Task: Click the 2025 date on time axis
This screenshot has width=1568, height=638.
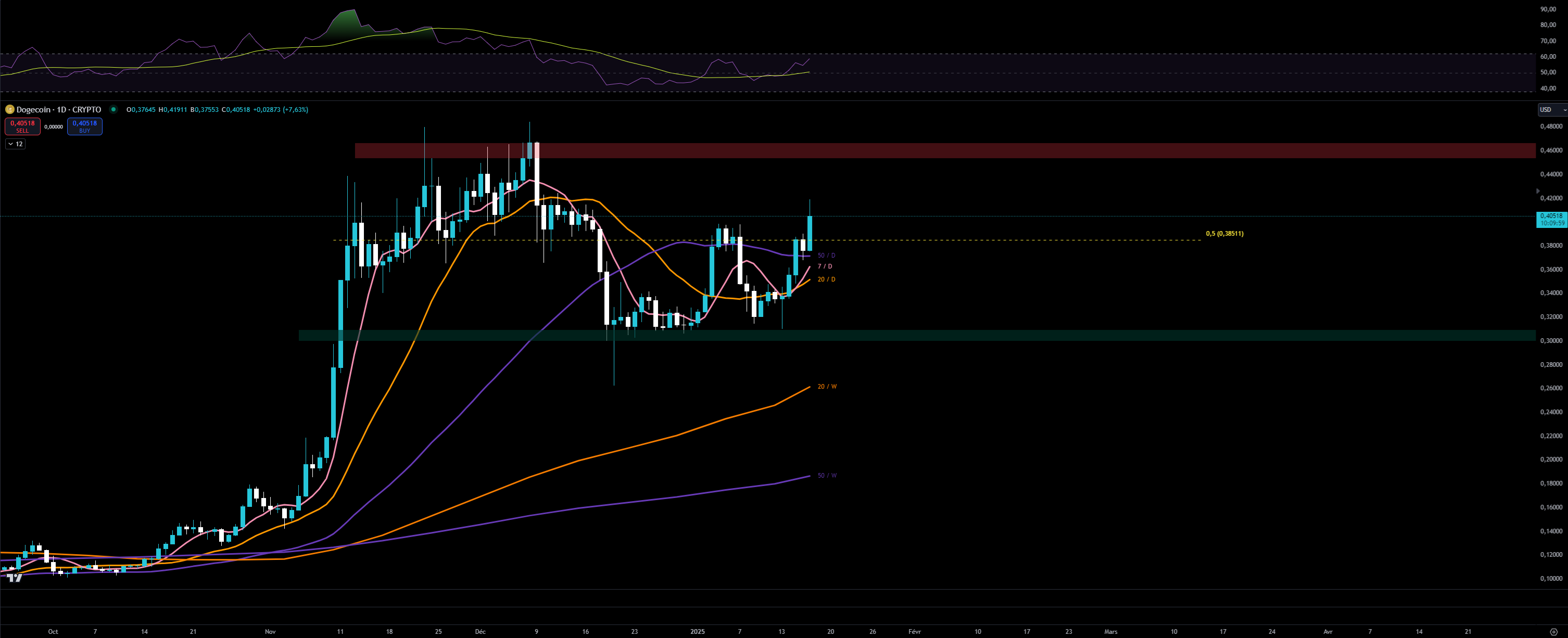Action: pos(697,631)
